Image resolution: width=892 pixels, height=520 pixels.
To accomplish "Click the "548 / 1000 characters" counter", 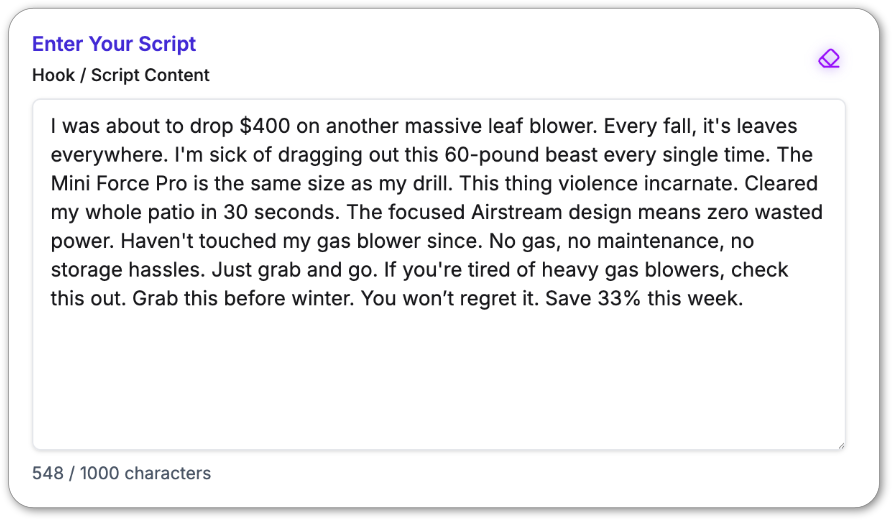I will pos(122,473).
